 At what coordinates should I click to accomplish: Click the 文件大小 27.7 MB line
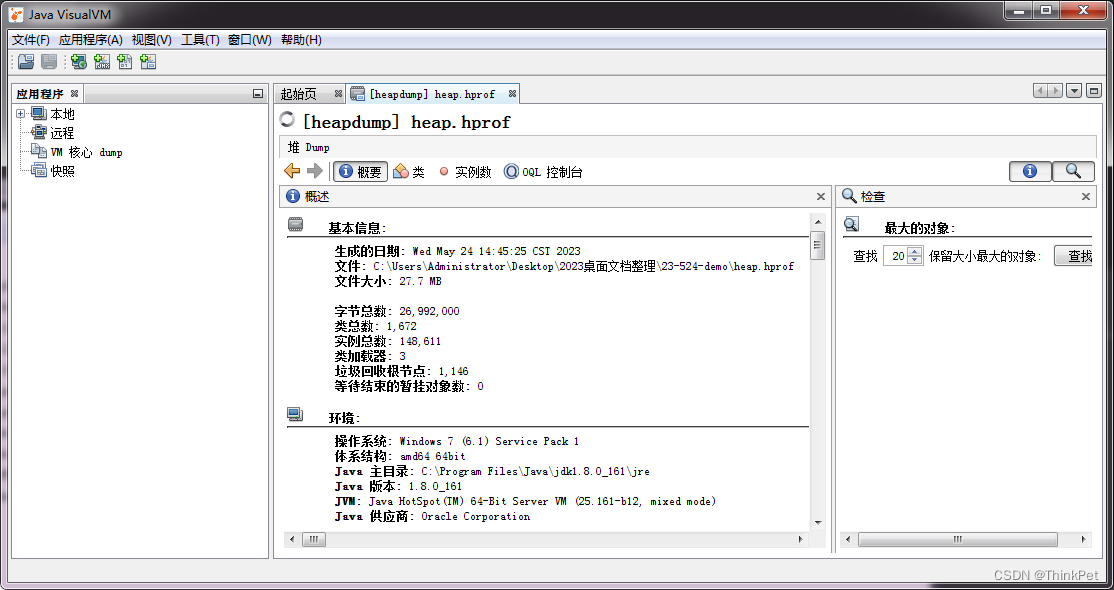[x=388, y=281]
